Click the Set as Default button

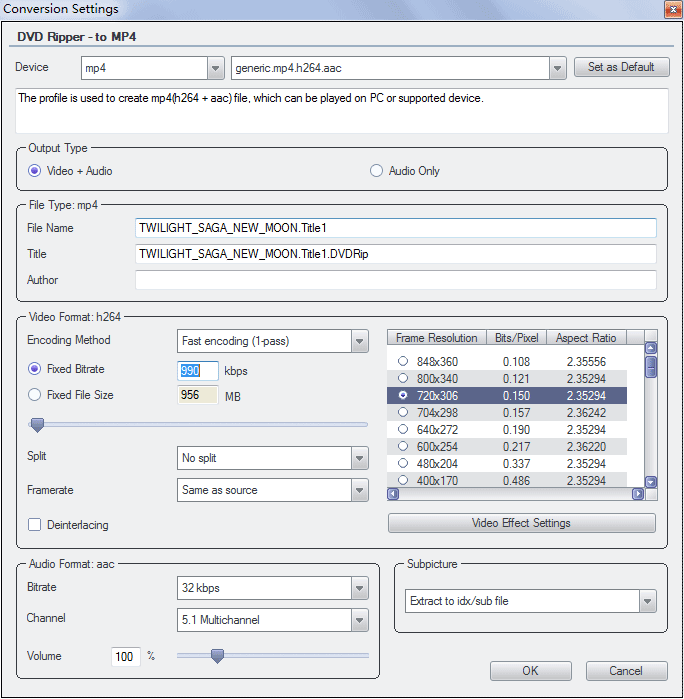click(621, 67)
